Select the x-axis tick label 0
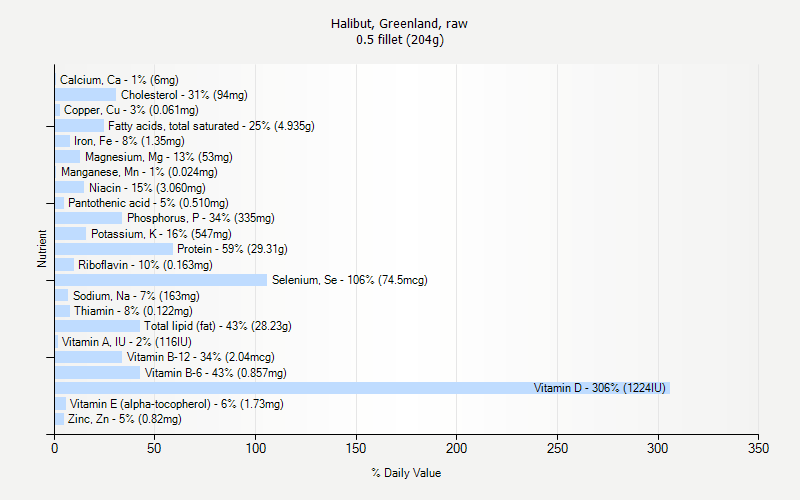Screen dimensions: 800x500 (55, 448)
